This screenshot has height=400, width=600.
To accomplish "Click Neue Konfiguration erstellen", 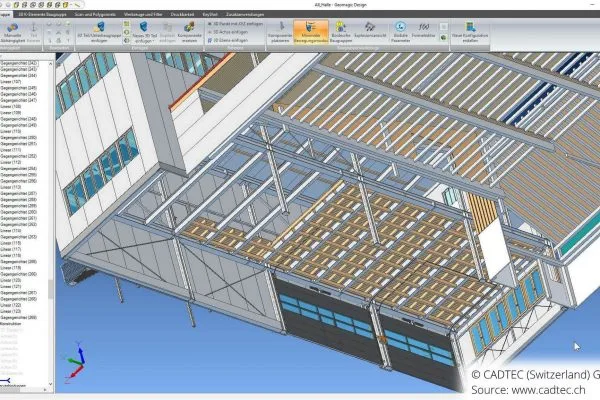I will tap(470, 32).
